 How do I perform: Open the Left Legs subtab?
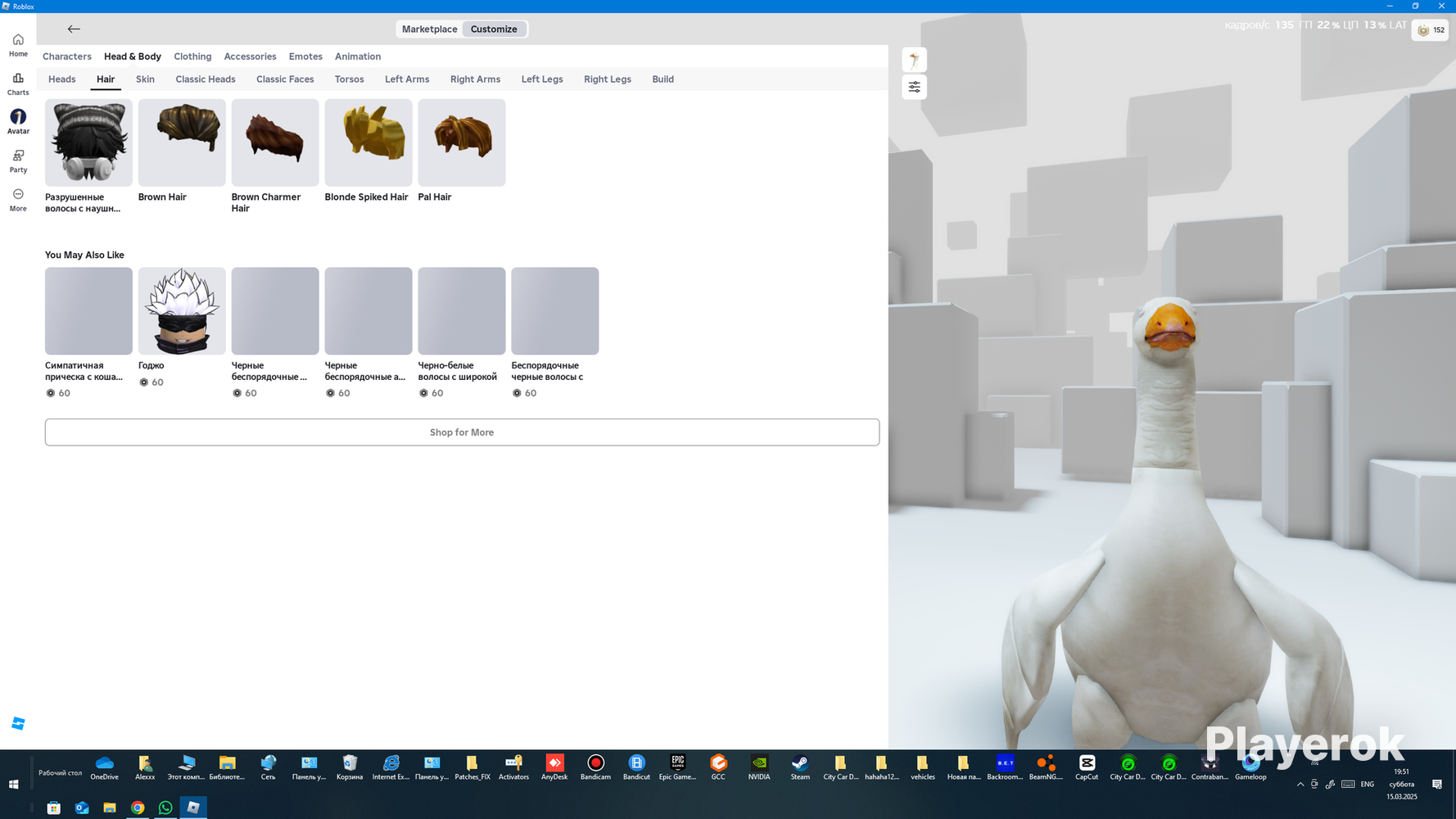(542, 79)
